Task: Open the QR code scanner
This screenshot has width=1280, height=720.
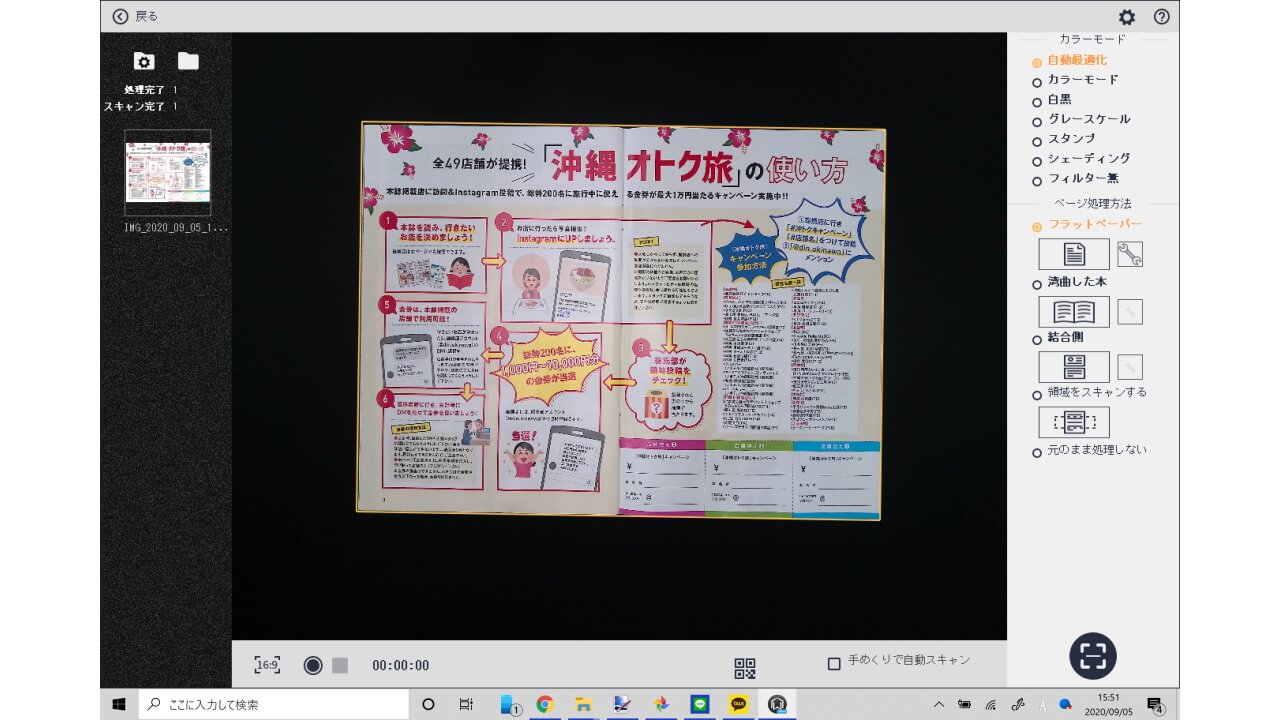Action: 745,667
